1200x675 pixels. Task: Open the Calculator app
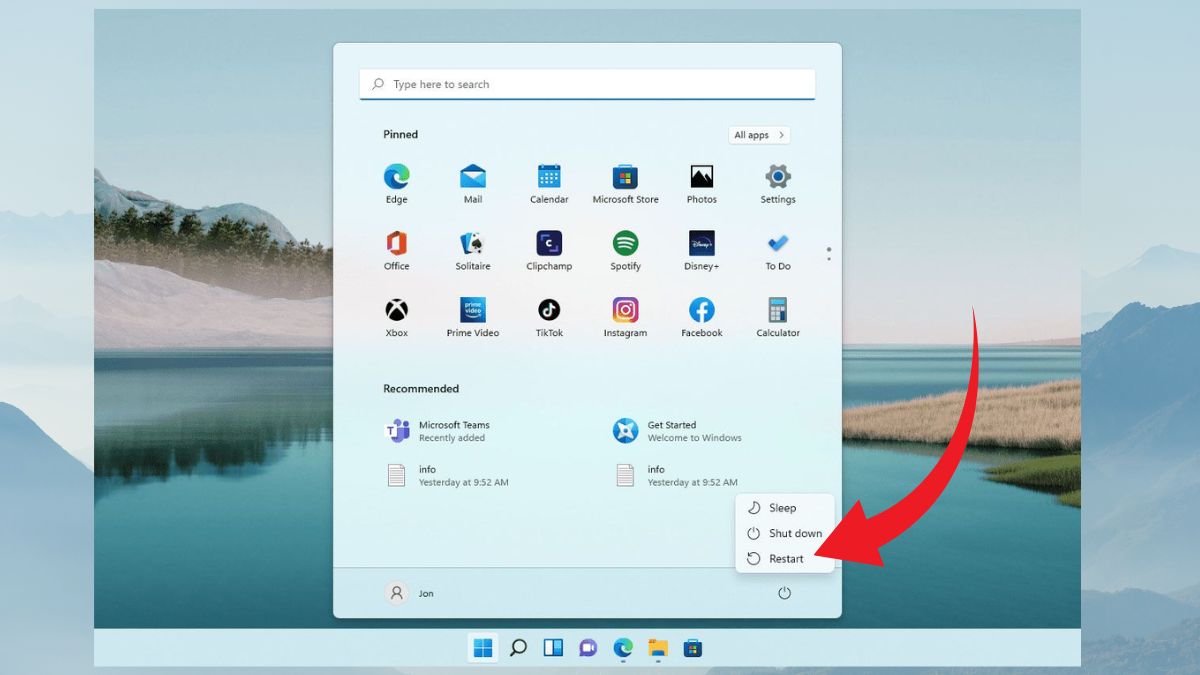[778, 318]
